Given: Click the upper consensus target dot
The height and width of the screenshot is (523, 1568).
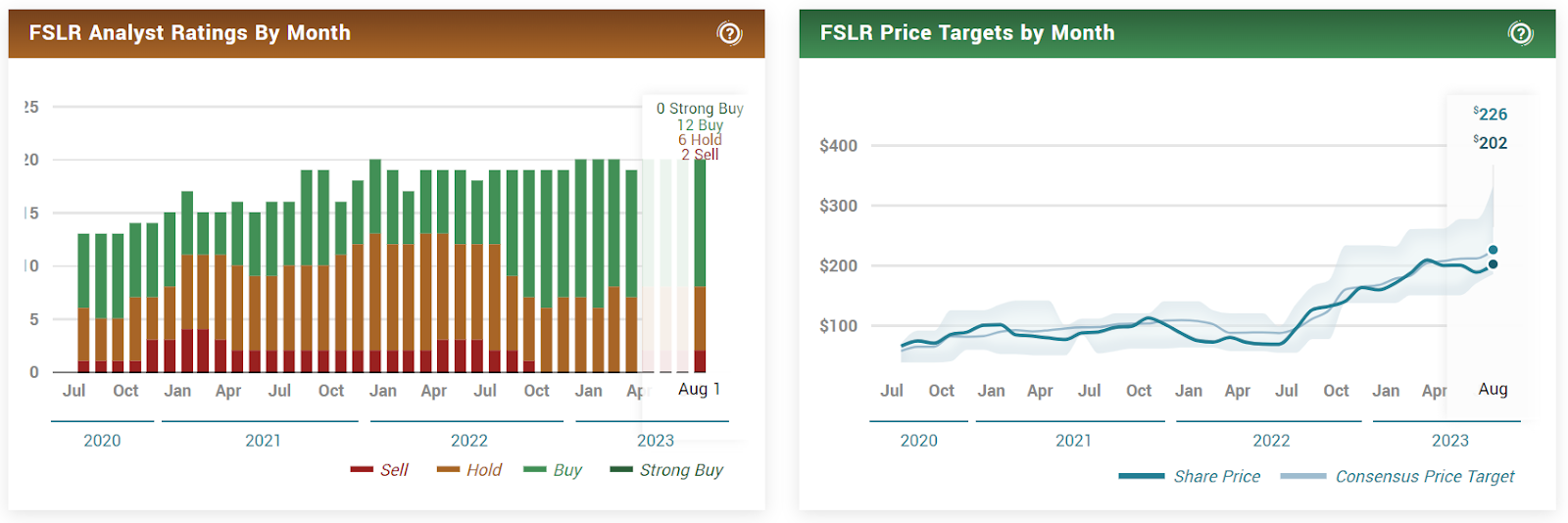Looking at the screenshot, I should click(1493, 250).
